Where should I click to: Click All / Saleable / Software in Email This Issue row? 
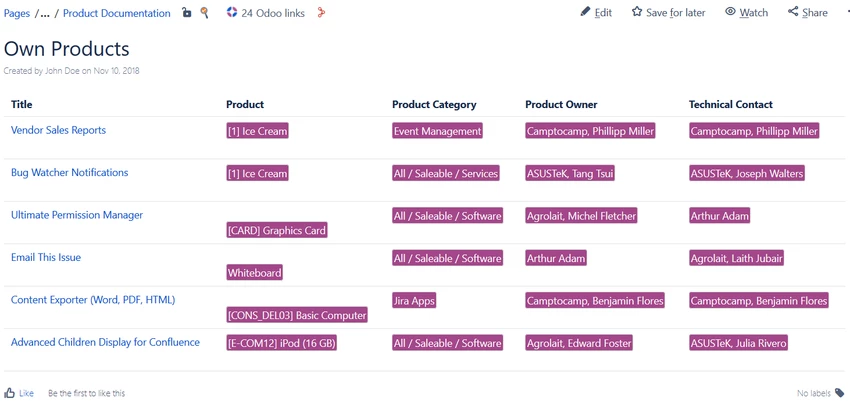pyautogui.click(x=448, y=258)
